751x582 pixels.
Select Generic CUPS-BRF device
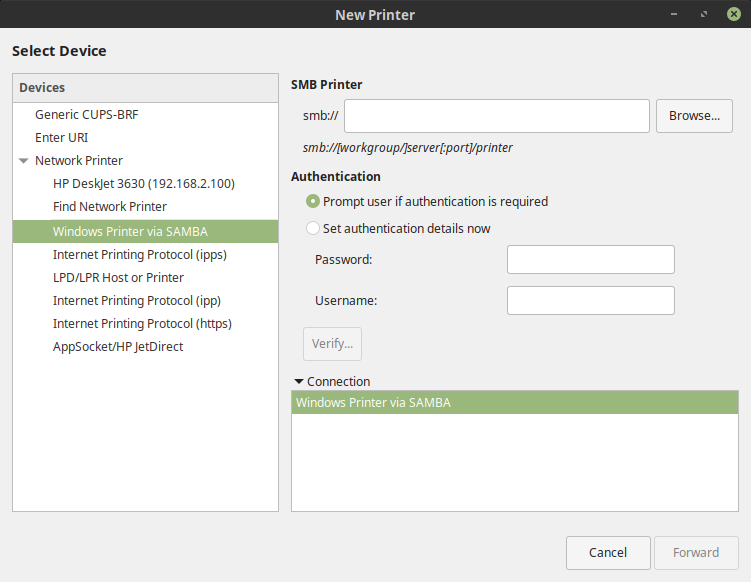tap(86, 114)
